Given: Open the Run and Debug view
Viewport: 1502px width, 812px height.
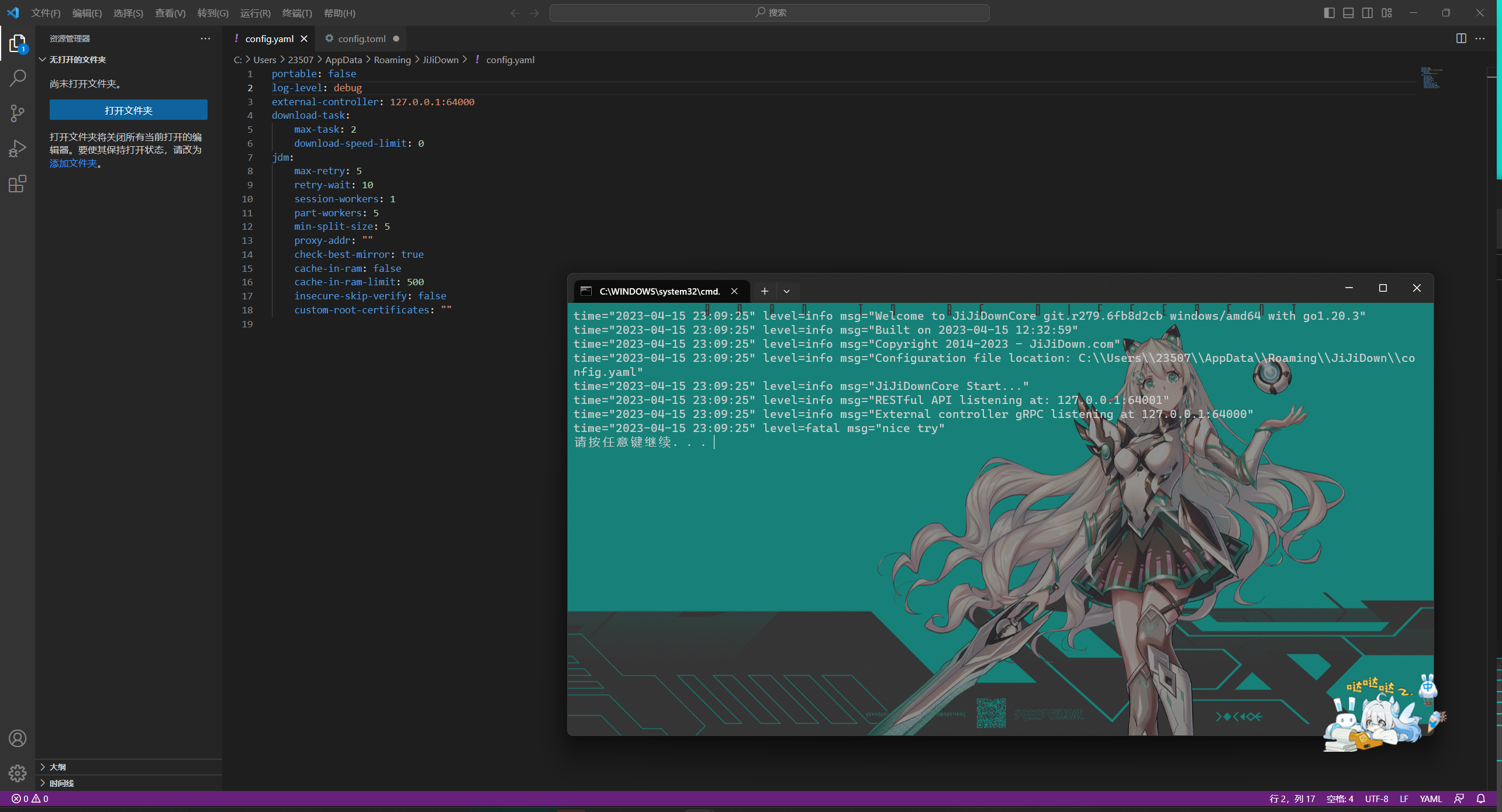Looking at the screenshot, I should click(18, 148).
